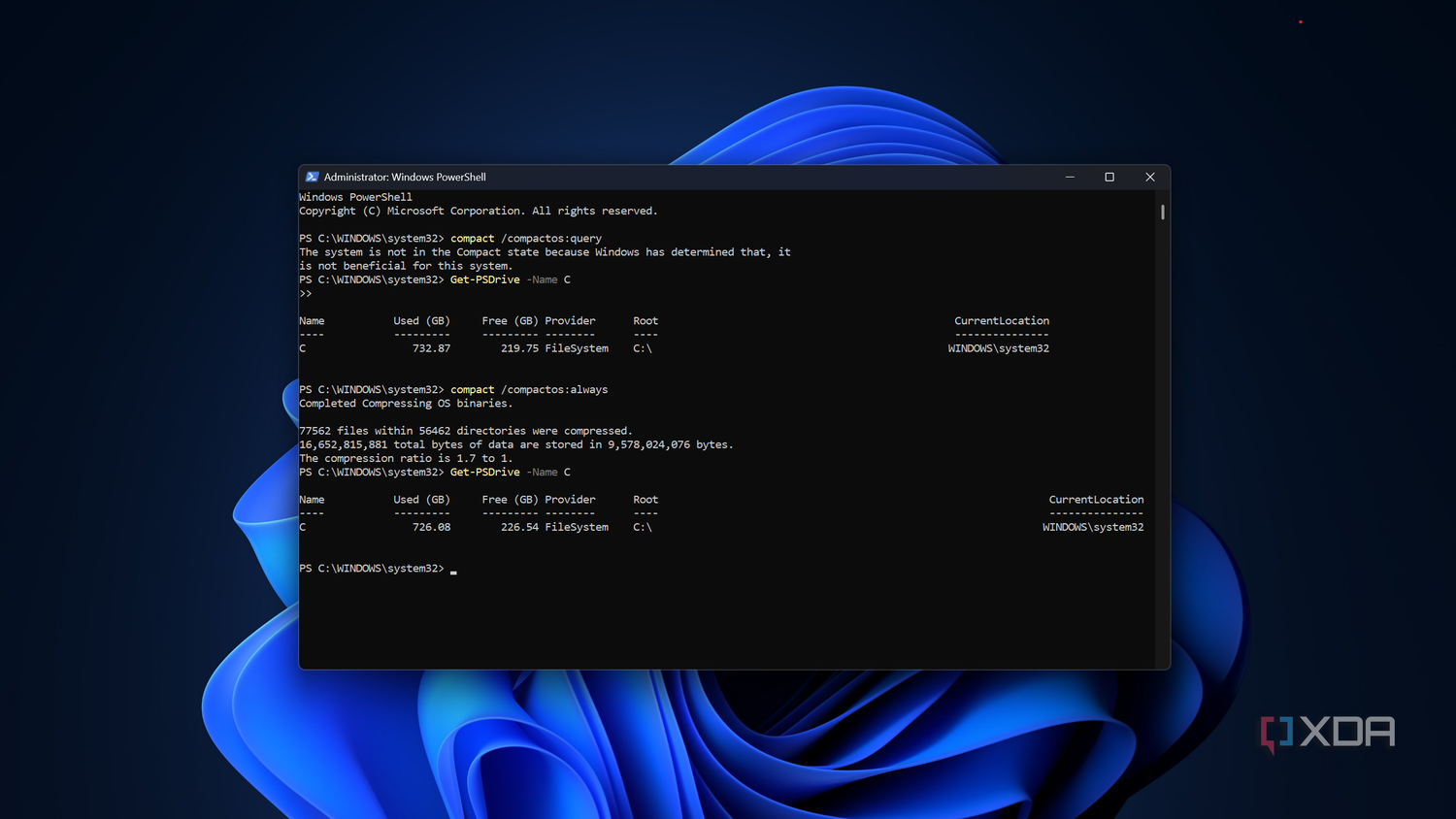Click the free space value 219.75
Screen dimensions: 1456x819
(519, 348)
